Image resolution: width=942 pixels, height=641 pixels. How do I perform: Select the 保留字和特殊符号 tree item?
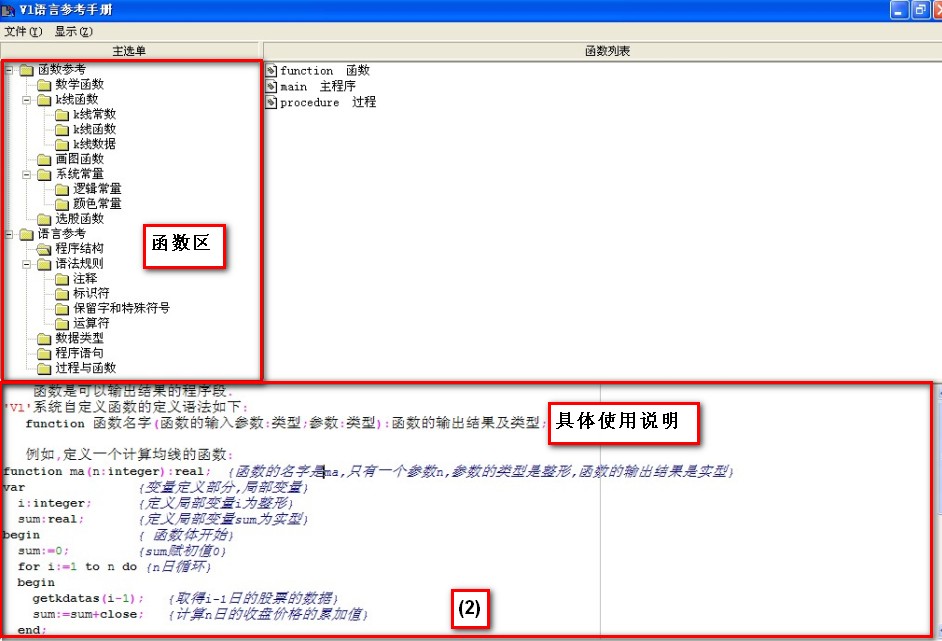point(121,308)
